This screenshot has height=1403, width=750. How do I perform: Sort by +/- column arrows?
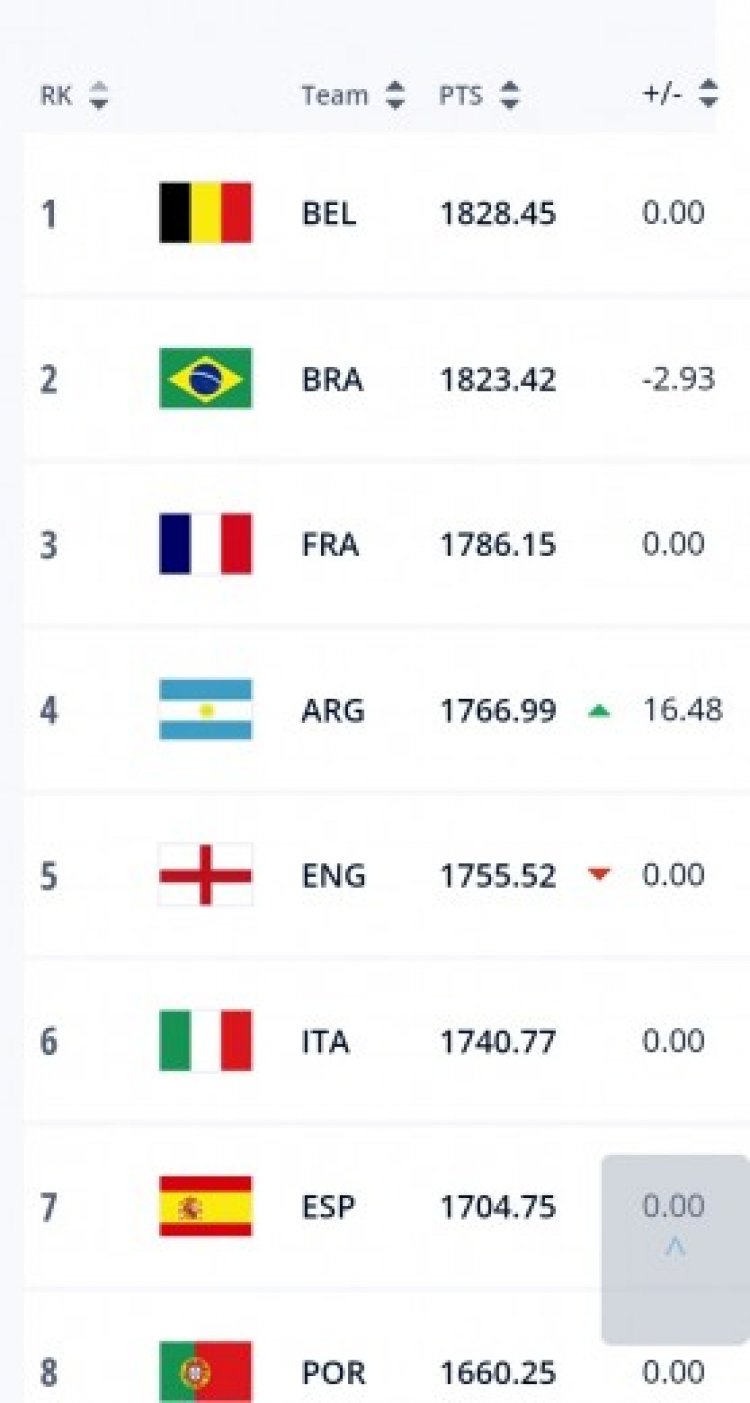pos(708,94)
